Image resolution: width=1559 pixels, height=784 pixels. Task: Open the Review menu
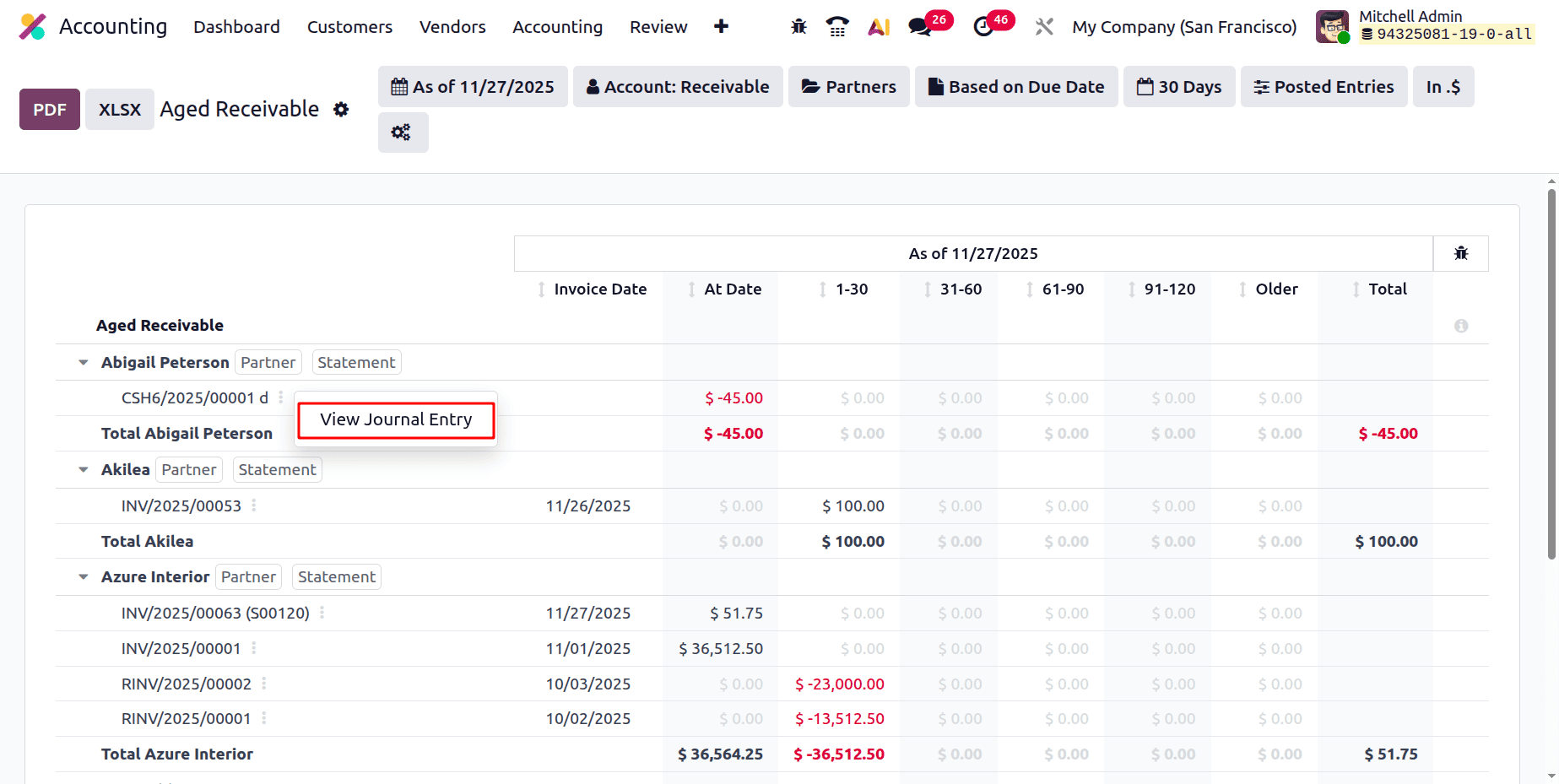[658, 27]
